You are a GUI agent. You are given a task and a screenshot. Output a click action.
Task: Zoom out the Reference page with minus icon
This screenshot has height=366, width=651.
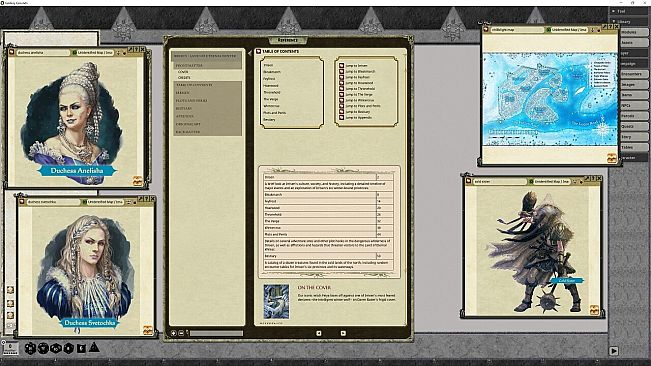coord(181,333)
